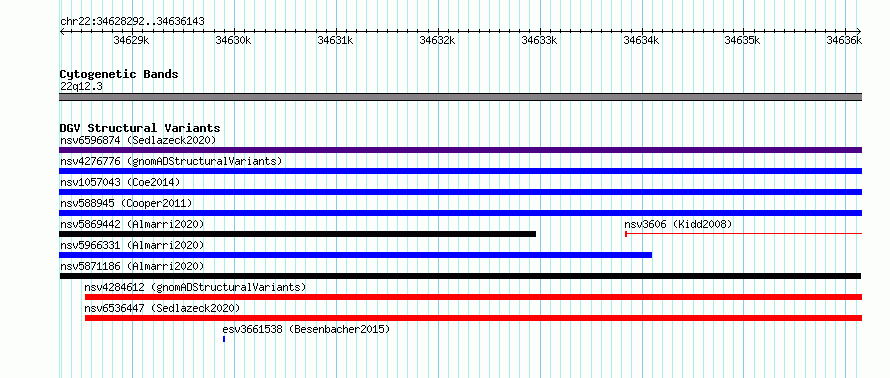Viewport: 890px width, 378px height.
Task: Select the purple nsv6596874 variant bar
Action: coord(460,150)
